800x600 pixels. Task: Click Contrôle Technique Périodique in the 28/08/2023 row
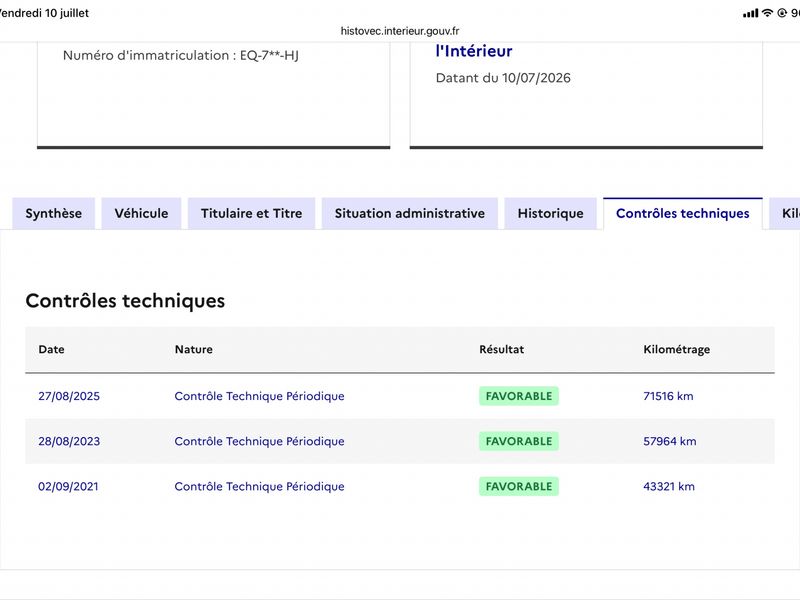[x=259, y=441]
